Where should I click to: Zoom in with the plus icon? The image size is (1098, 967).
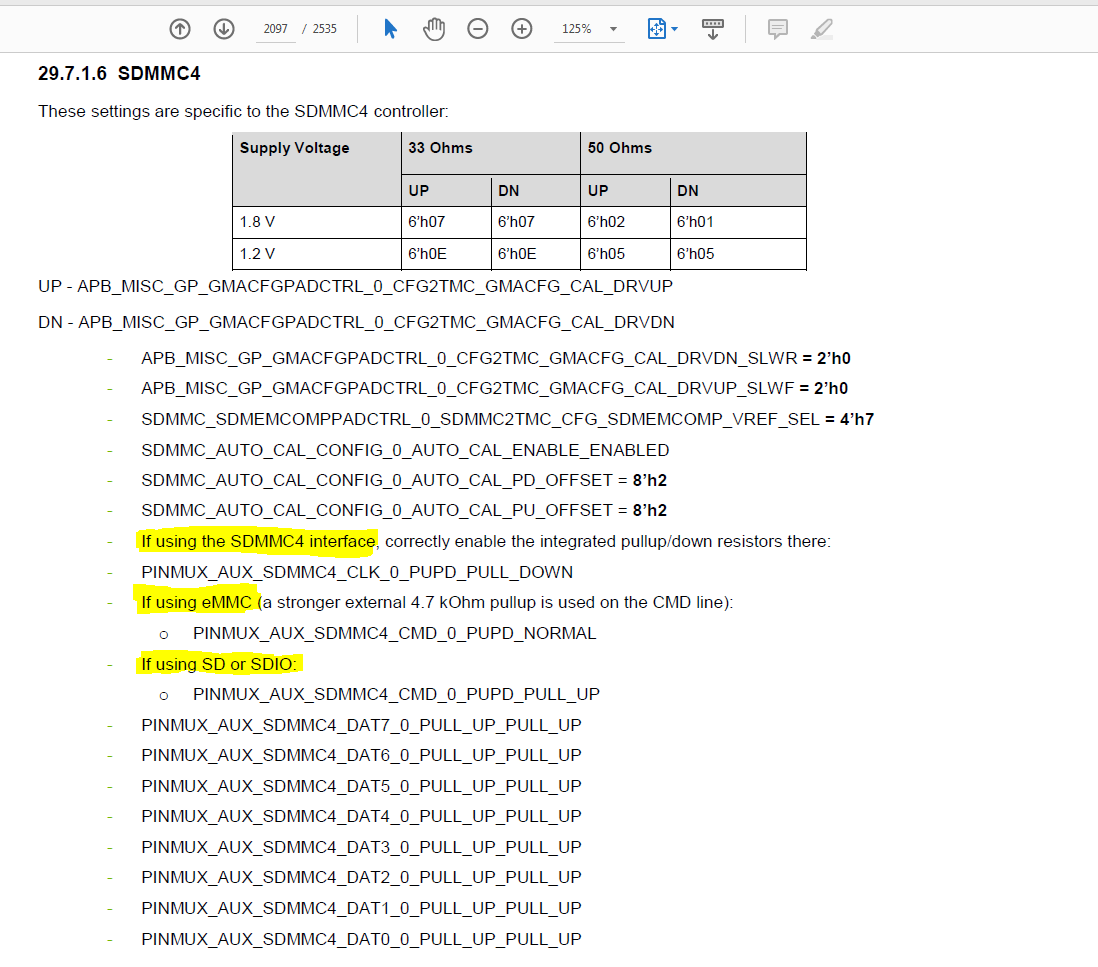tap(522, 29)
